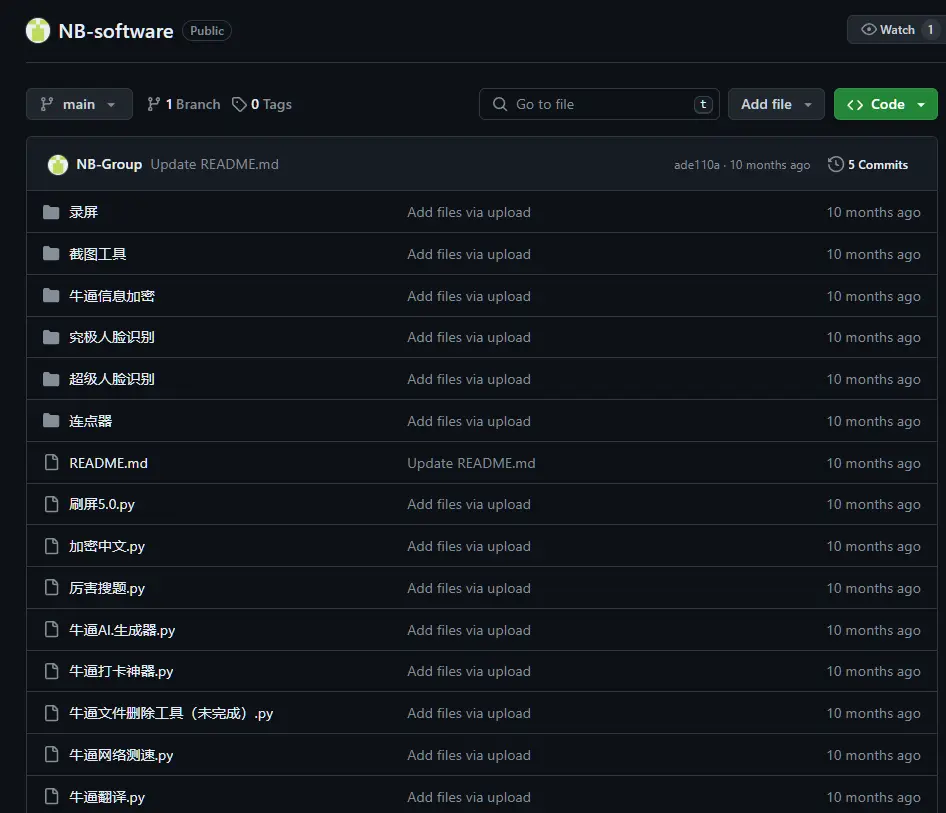Click Add files via upload in 录屏 row

469,212
